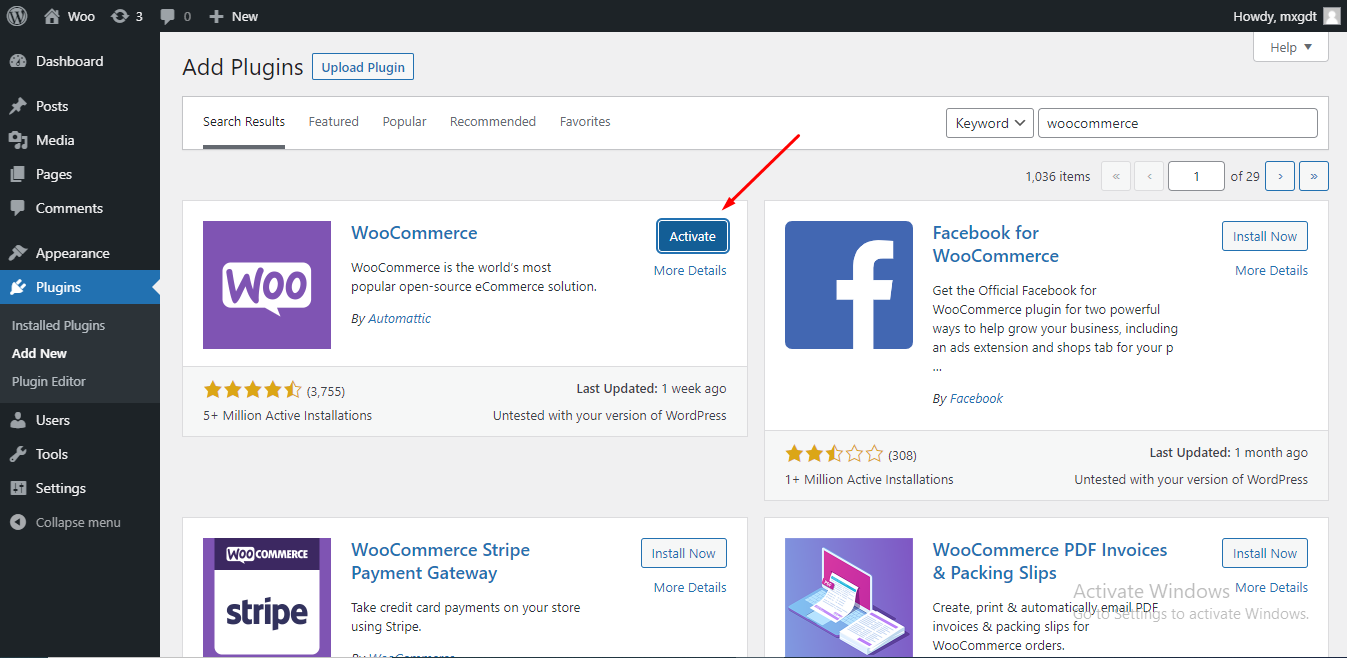Click the WordPress logo in admin bar
Image resolution: width=1347 pixels, height=658 pixels.
pos(17,16)
